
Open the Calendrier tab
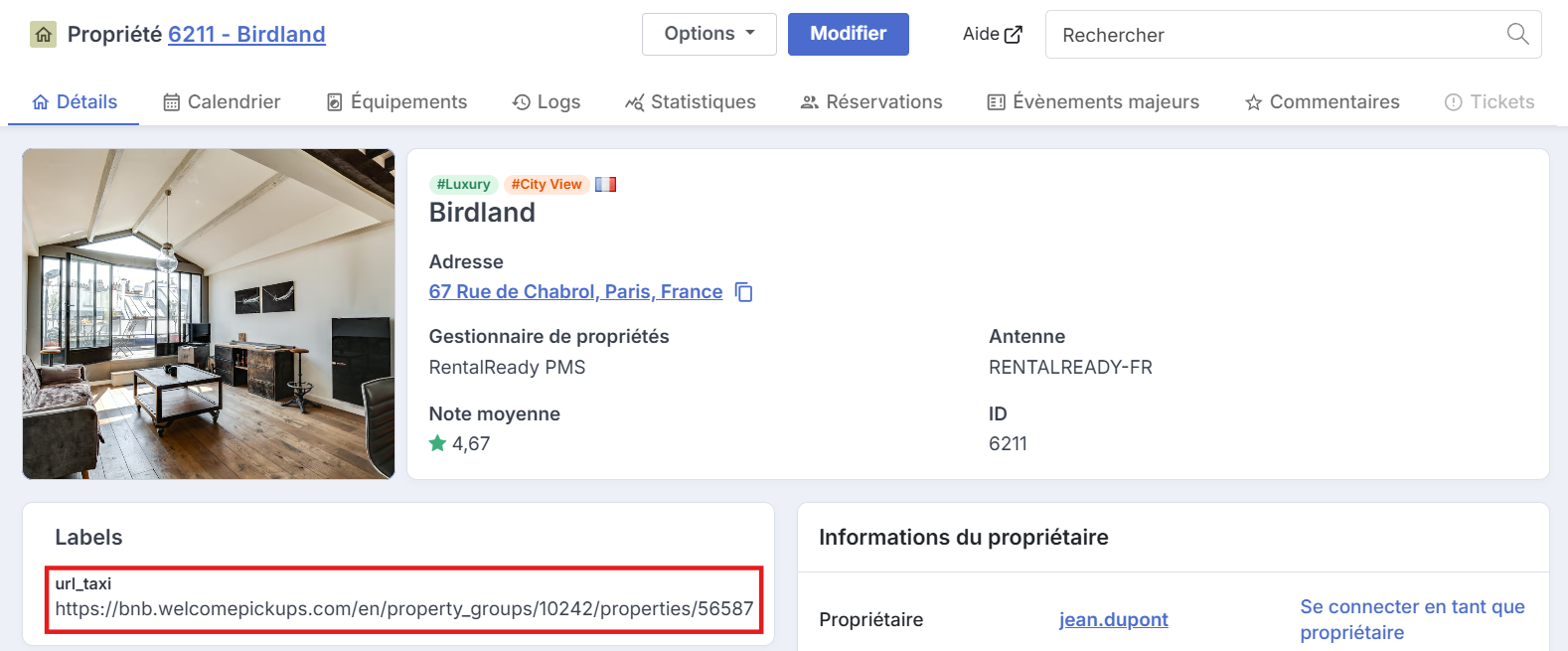click(x=222, y=101)
